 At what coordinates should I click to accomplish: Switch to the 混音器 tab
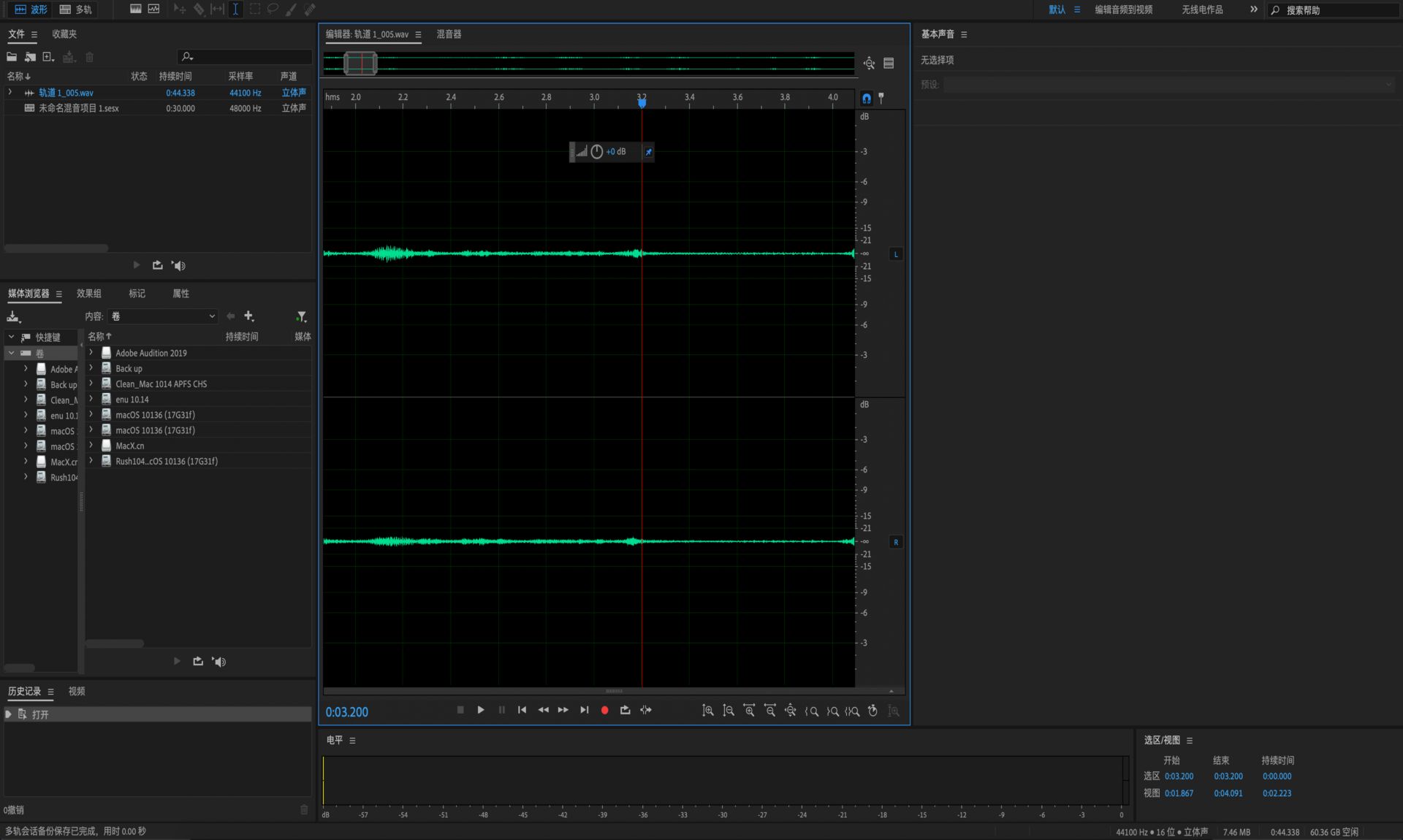tap(449, 34)
